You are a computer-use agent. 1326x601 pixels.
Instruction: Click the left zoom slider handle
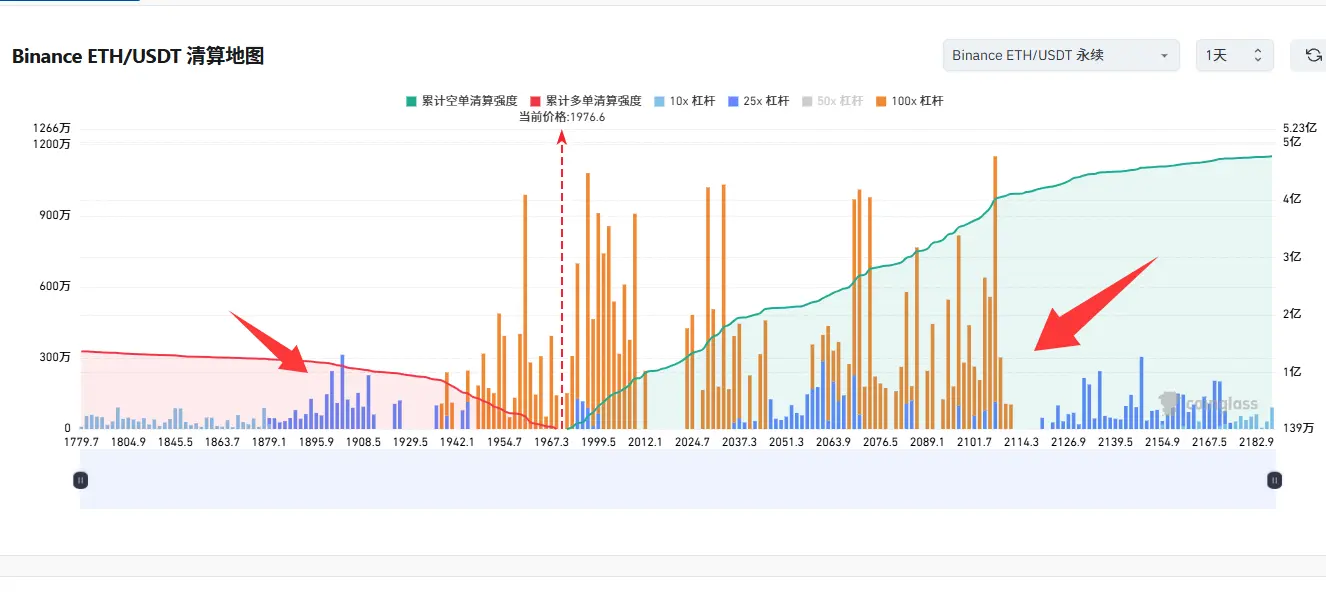click(x=81, y=480)
